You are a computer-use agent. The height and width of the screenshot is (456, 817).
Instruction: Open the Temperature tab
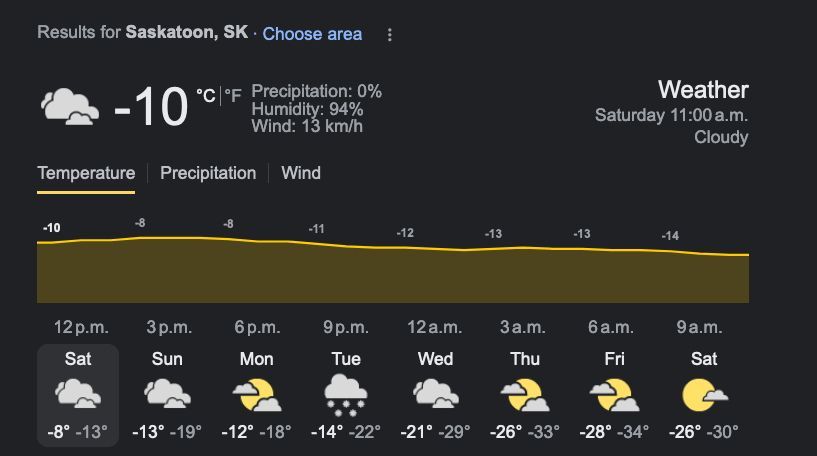(86, 173)
